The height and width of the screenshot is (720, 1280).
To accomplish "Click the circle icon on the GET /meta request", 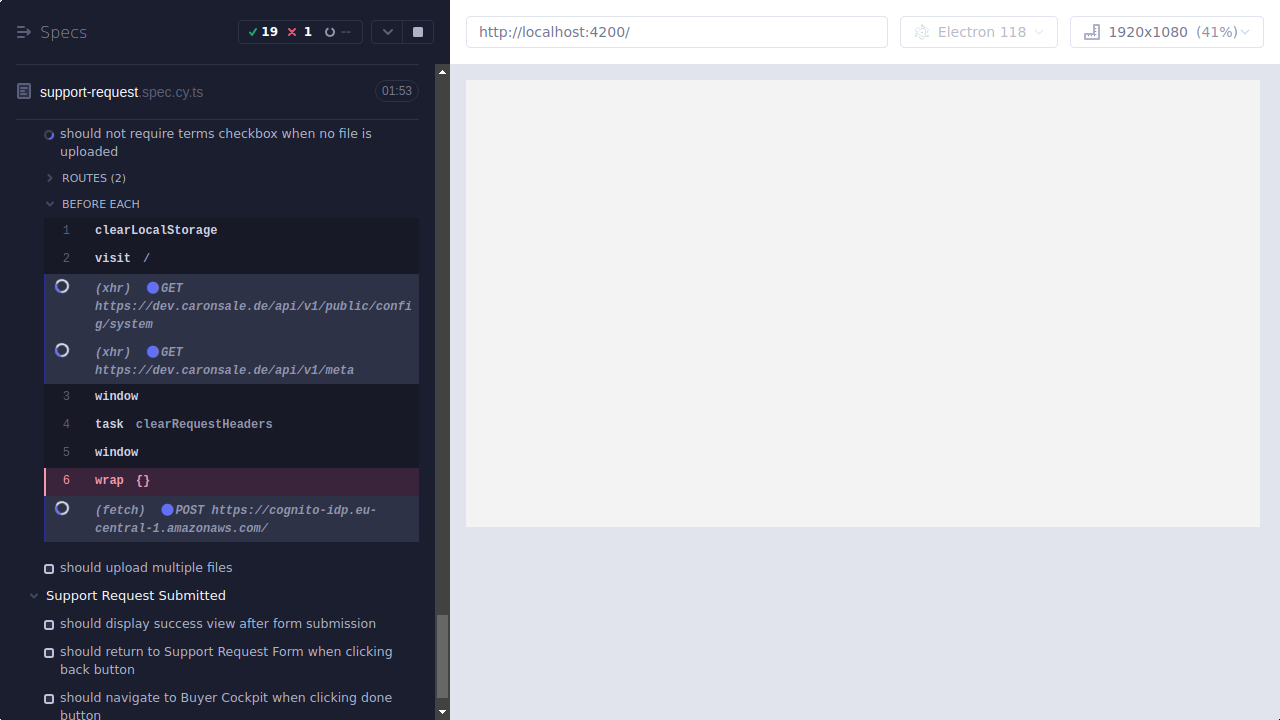I will 61,350.
